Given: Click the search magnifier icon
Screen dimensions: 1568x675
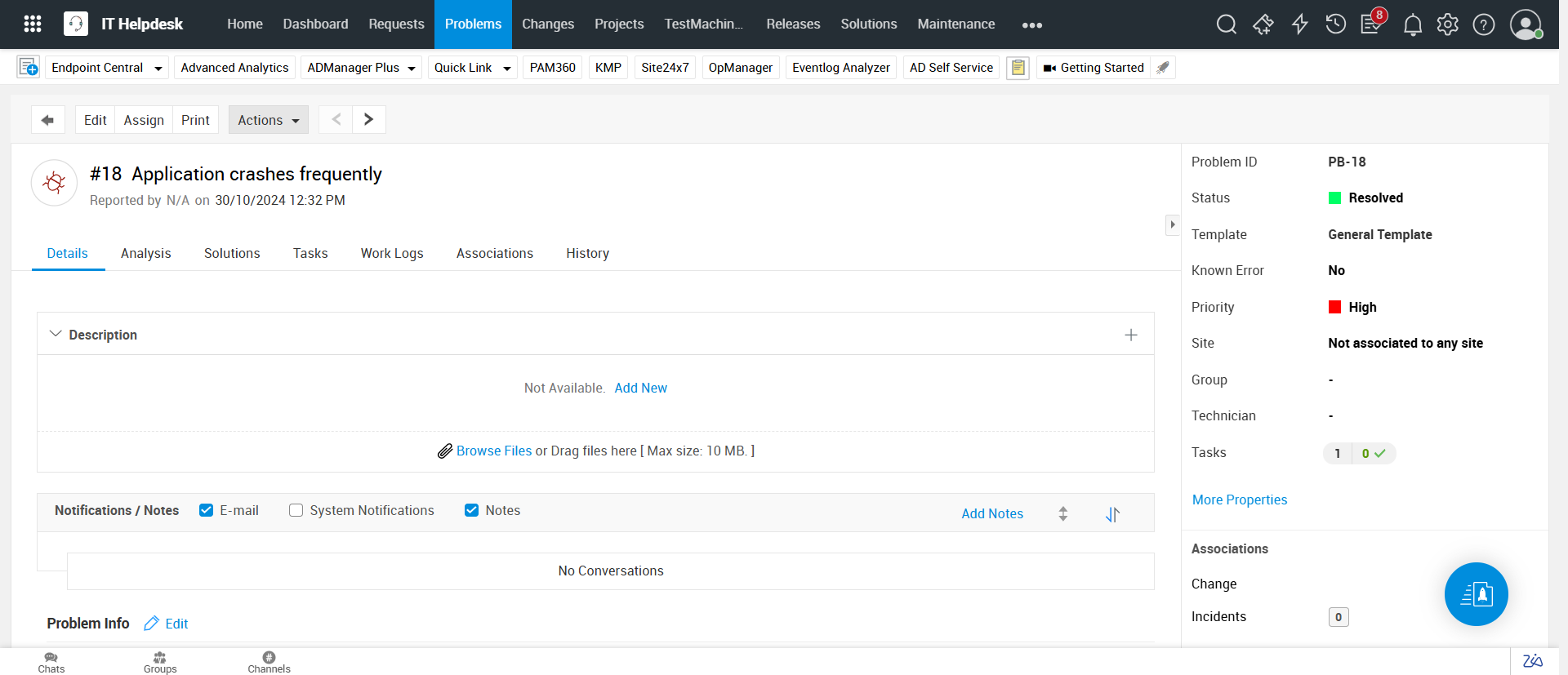Looking at the screenshot, I should (x=1226, y=24).
